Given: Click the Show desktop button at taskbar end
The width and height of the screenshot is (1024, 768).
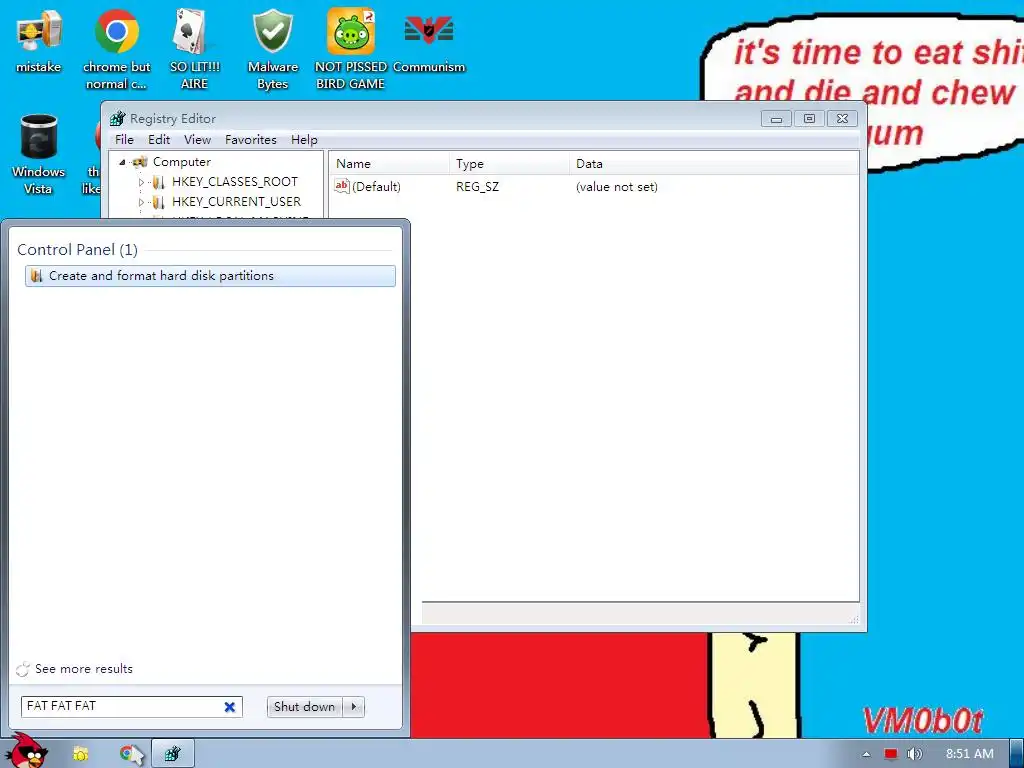Looking at the screenshot, I should click(1017, 754).
